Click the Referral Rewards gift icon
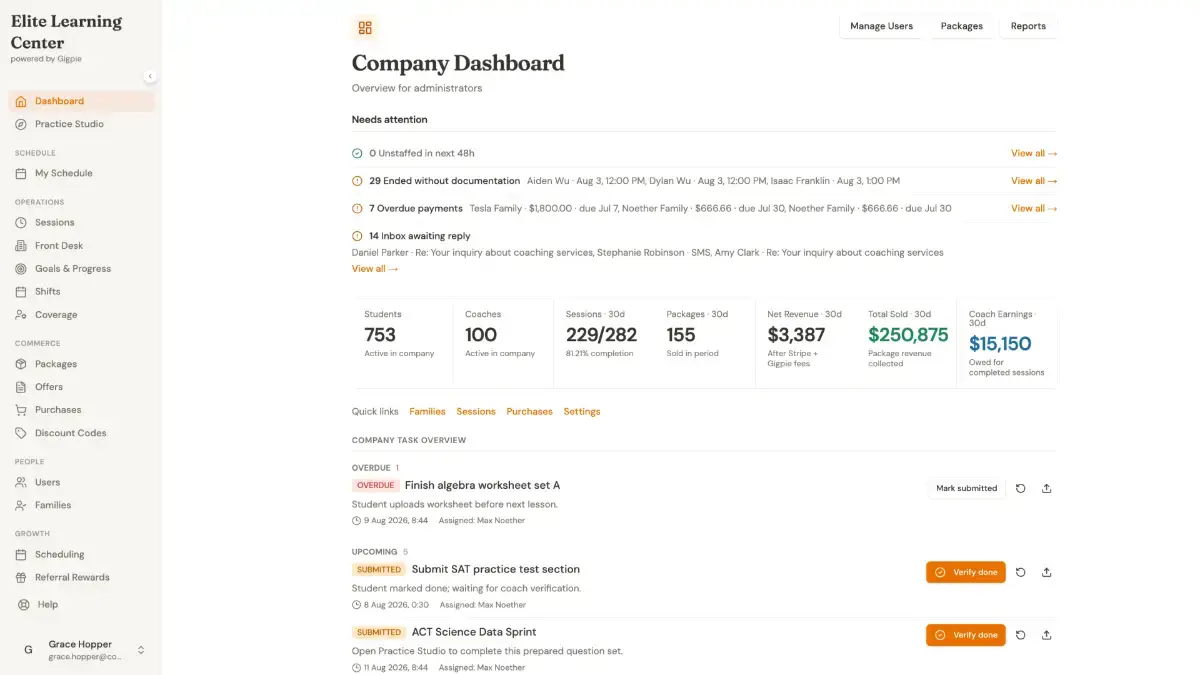Image resolution: width=1200 pixels, height=675 pixels. click(21, 577)
